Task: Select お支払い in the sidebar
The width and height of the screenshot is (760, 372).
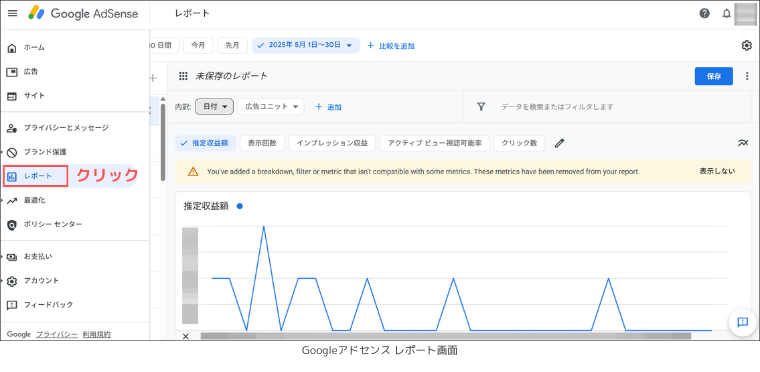Action: point(38,257)
